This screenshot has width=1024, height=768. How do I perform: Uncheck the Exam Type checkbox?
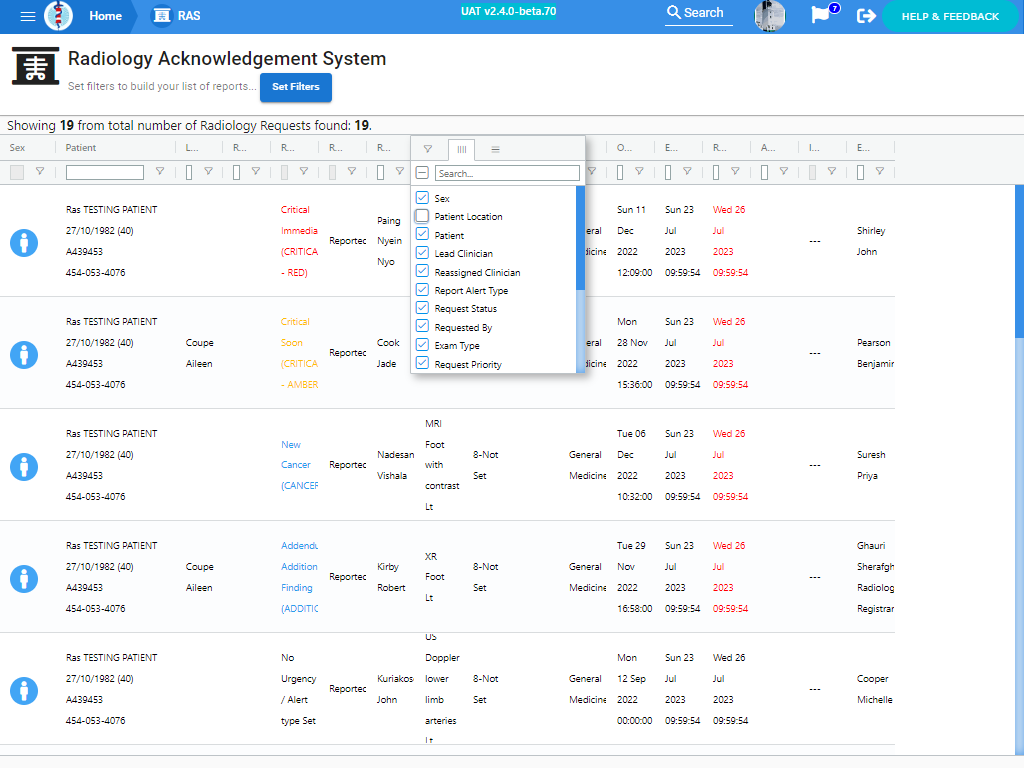point(422,345)
